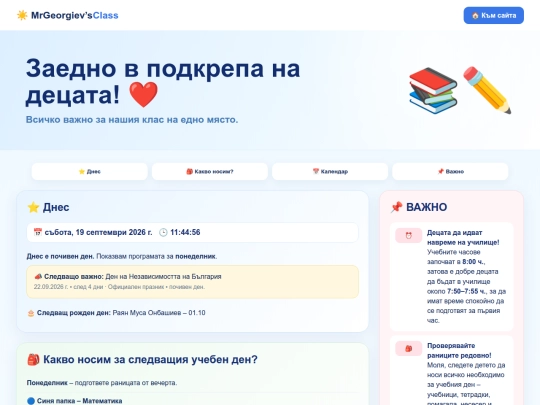Click the stacked books illustration
540x405 pixels.
point(433,91)
